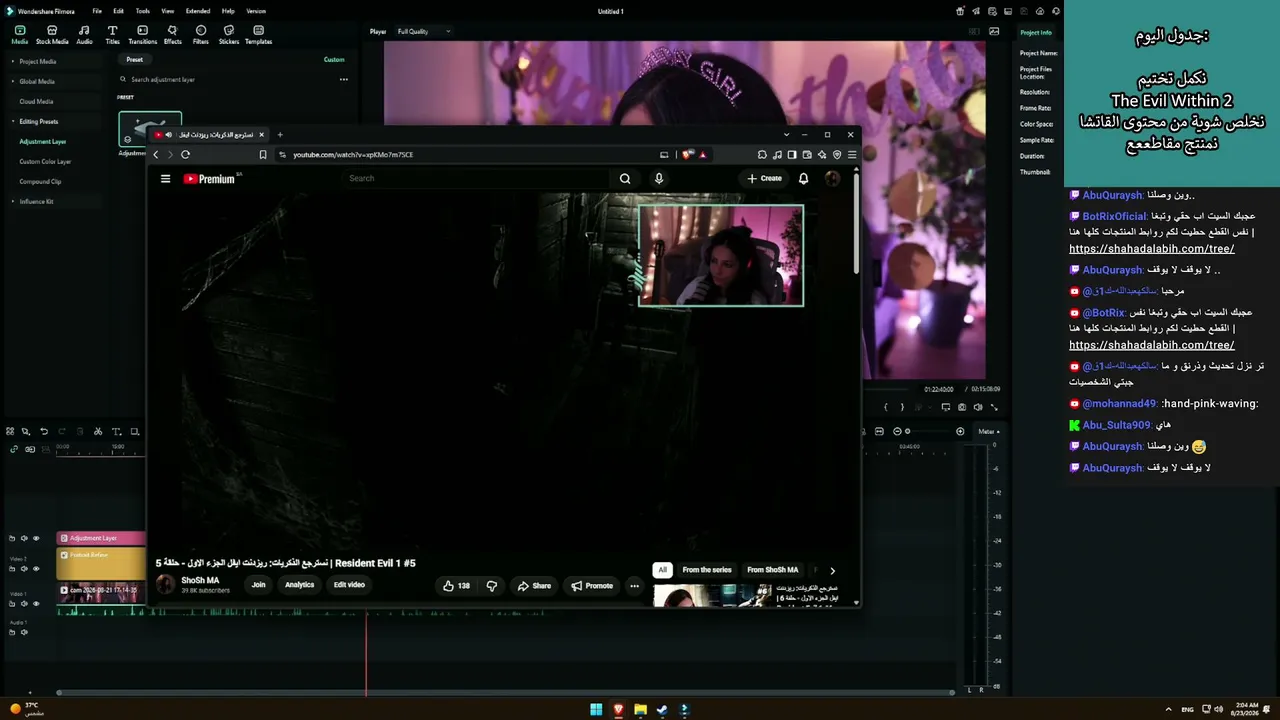Mute the Audio 1 track
The width and height of the screenshot is (1280, 720).
click(x=24, y=632)
